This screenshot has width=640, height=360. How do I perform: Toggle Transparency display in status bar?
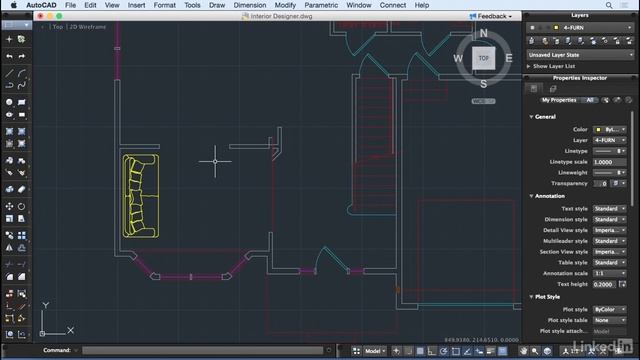click(x=502, y=351)
